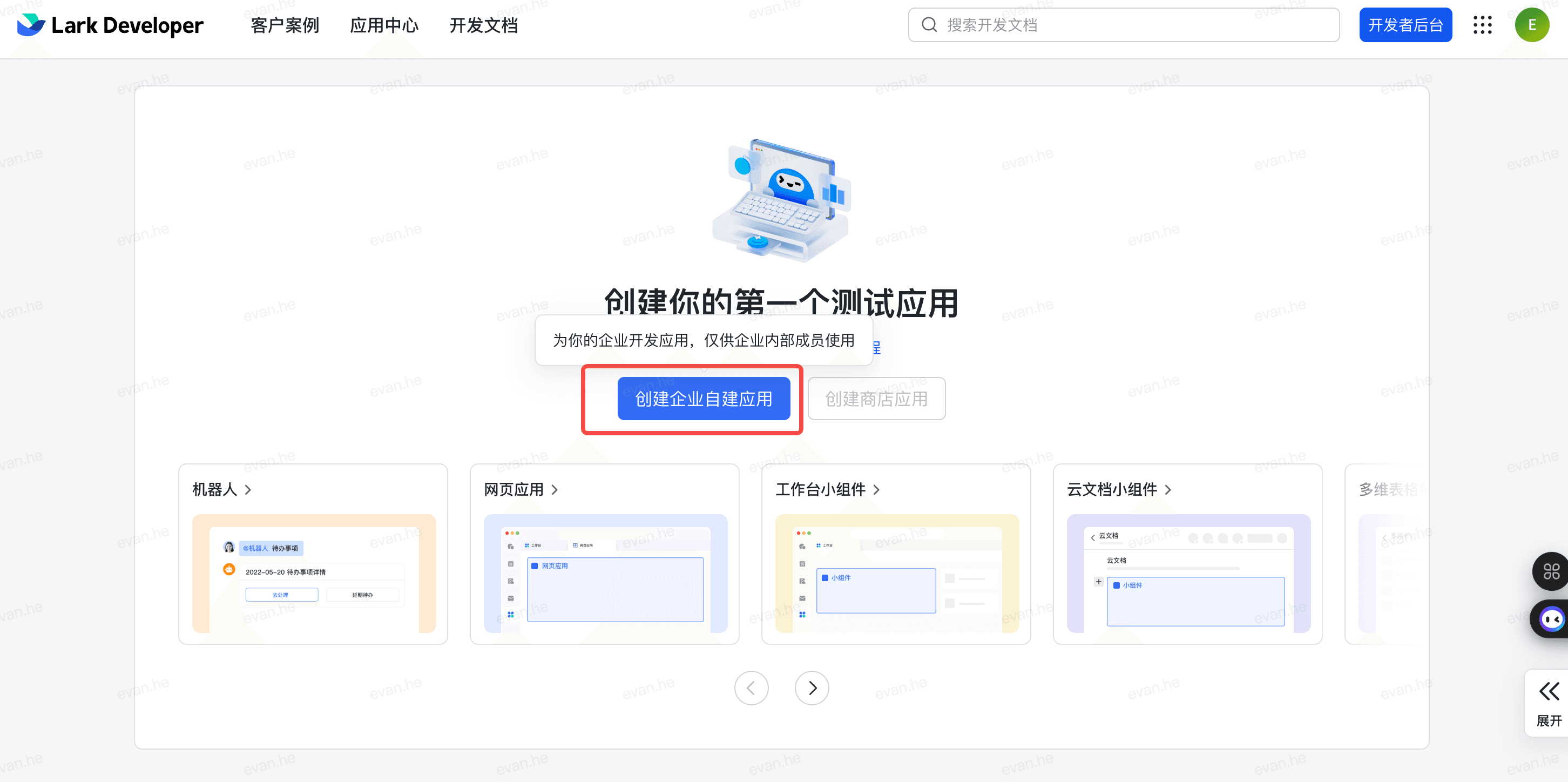
Task: Click the magnifier icon in search bar
Action: pyautogui.click(x=929, y=24)
